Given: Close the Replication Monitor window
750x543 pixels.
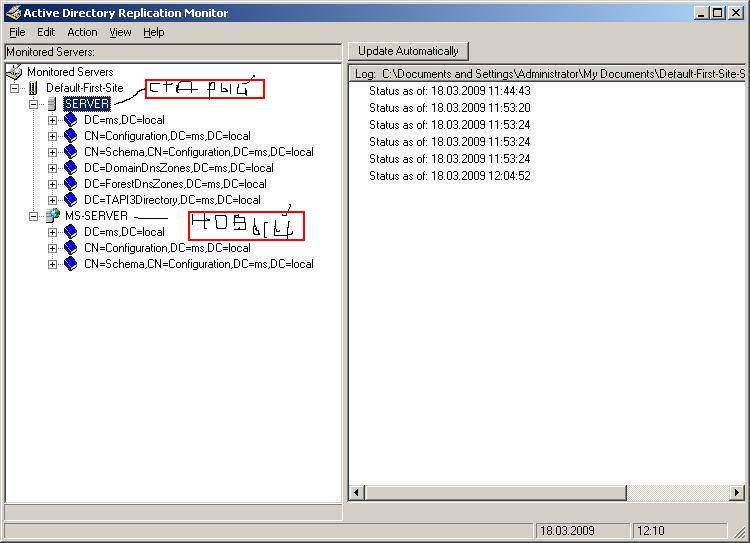Looking at the screenshot, I should tap(736, 13).
